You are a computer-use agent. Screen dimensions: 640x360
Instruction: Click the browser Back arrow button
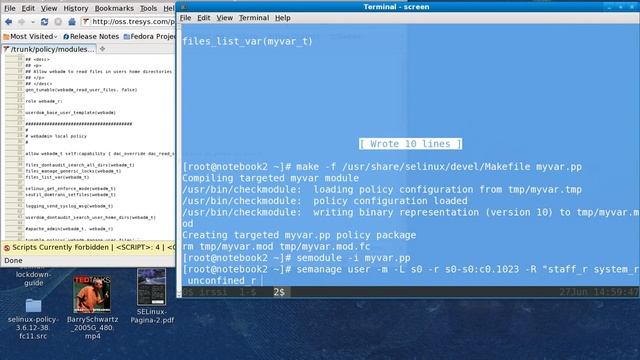click(x=9, y=22)
